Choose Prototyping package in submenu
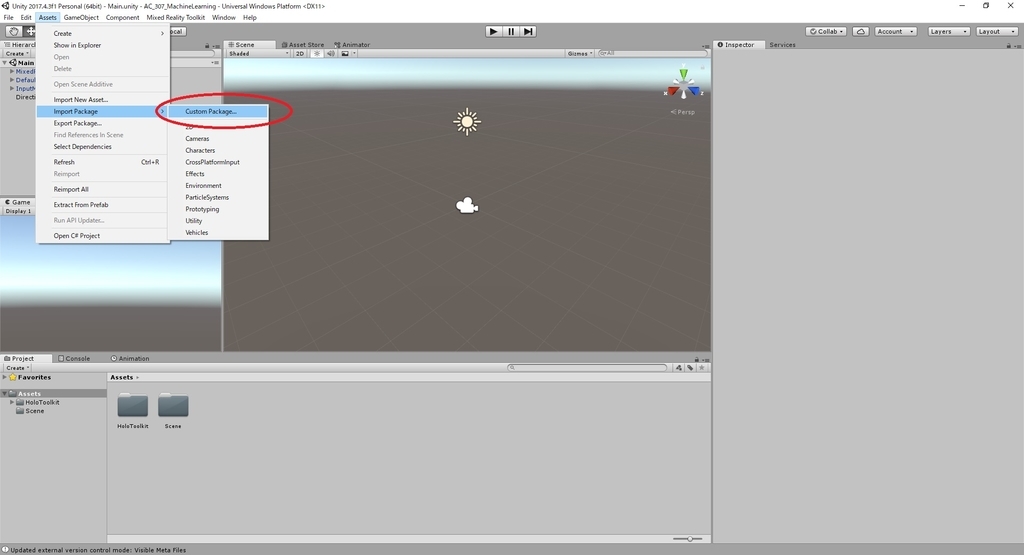This screenshot has width=1024, height=555. pos(217,209)
